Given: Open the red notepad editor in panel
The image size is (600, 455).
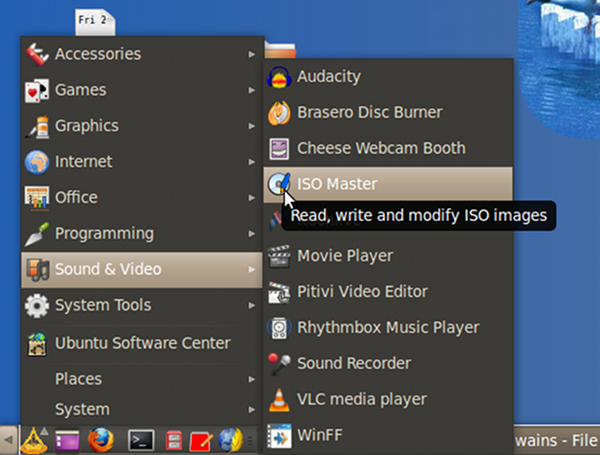Looking at the screenshot, I should (201, 442).
